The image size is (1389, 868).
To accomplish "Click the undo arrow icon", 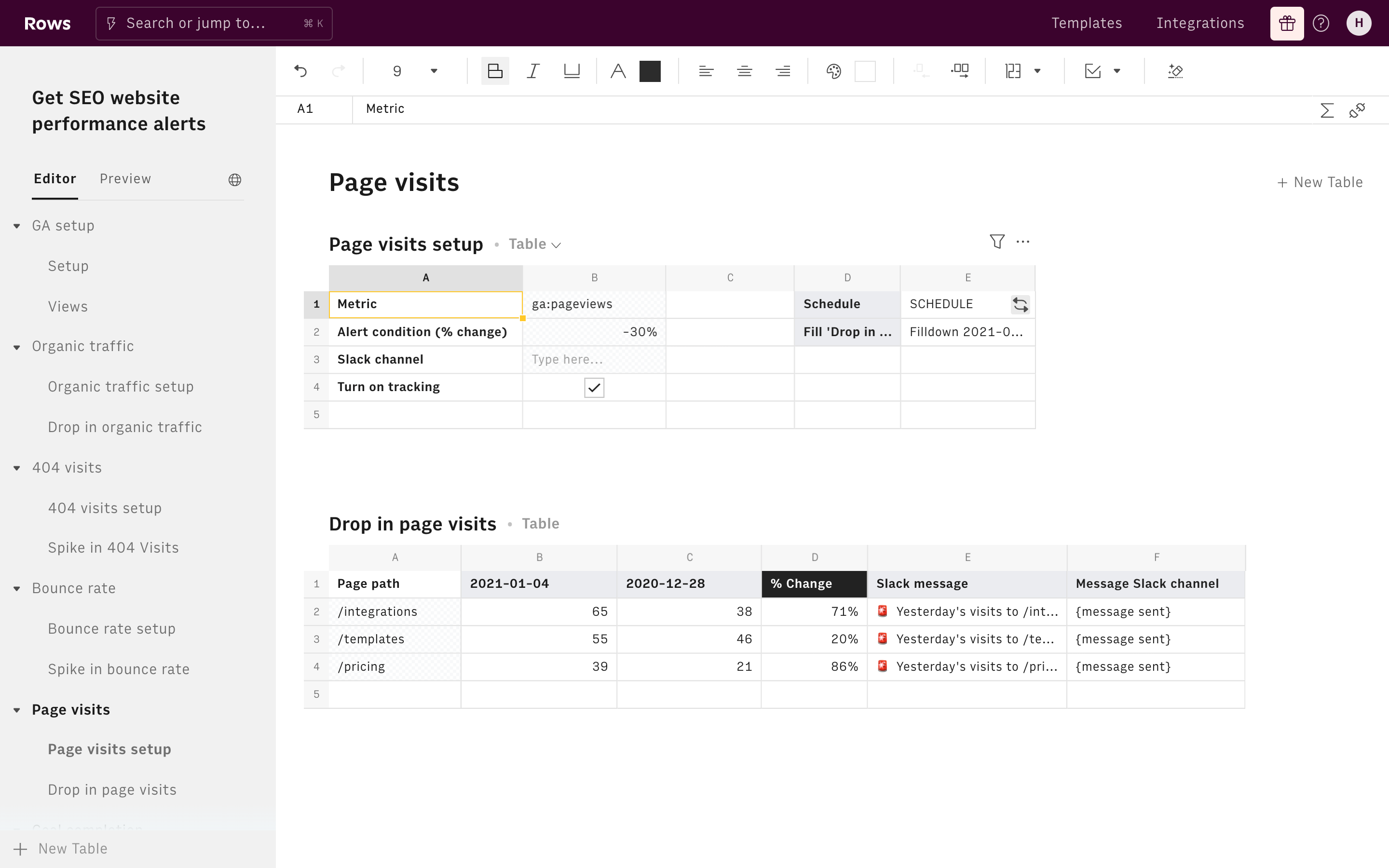I will point(300,71).
